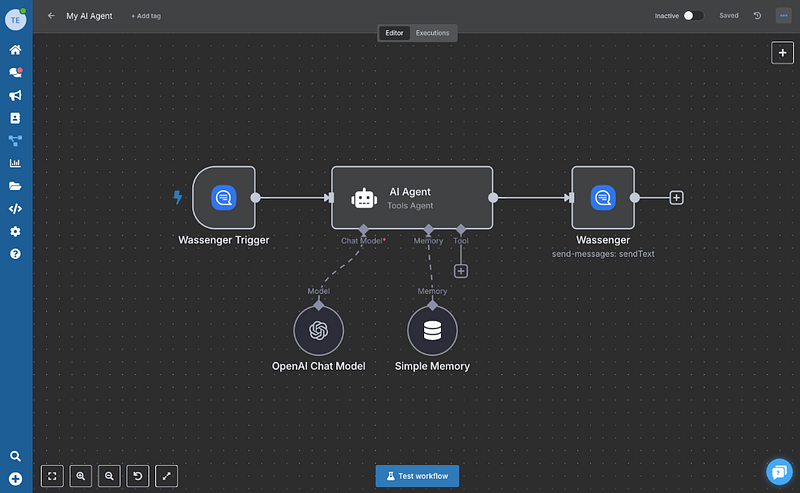Open the developer code icon in sidebar

[15, 209]
